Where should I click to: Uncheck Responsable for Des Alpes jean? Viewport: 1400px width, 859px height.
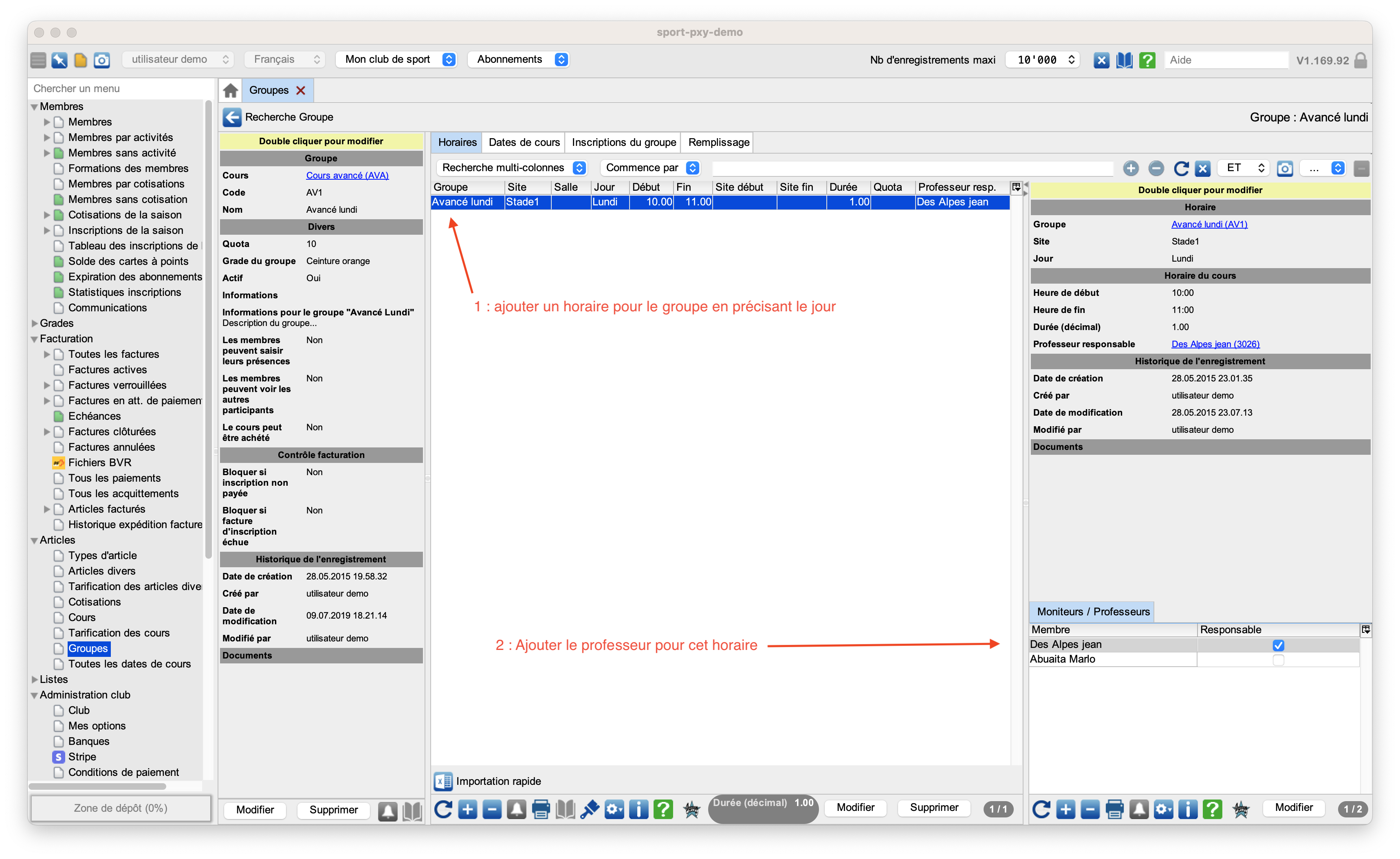tap(1278, 645)
